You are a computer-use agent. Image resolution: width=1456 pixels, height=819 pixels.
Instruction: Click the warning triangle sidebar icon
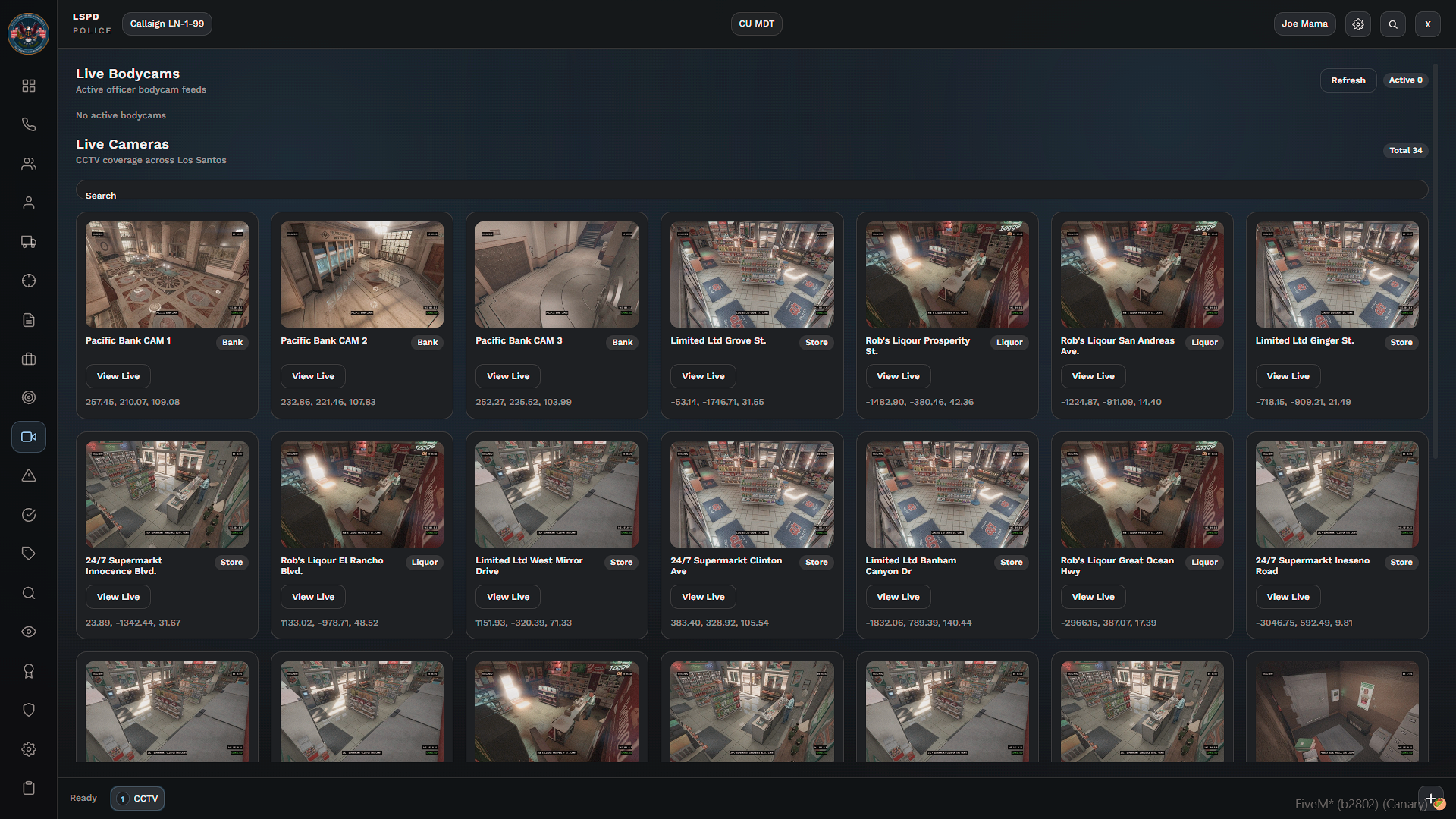[x=29, y=475]
